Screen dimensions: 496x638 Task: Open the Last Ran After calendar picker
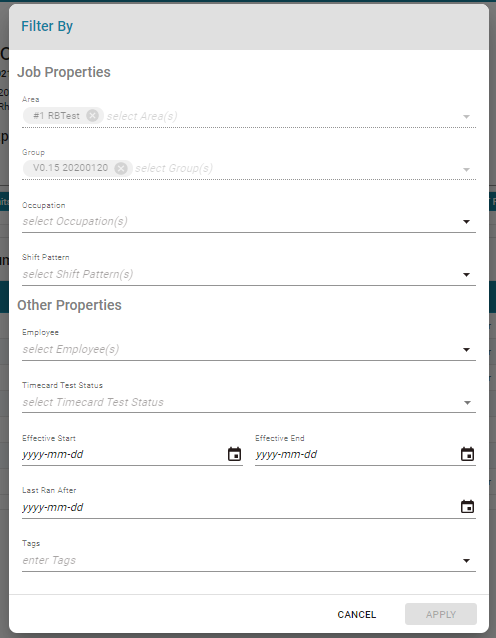coord(468,507)
